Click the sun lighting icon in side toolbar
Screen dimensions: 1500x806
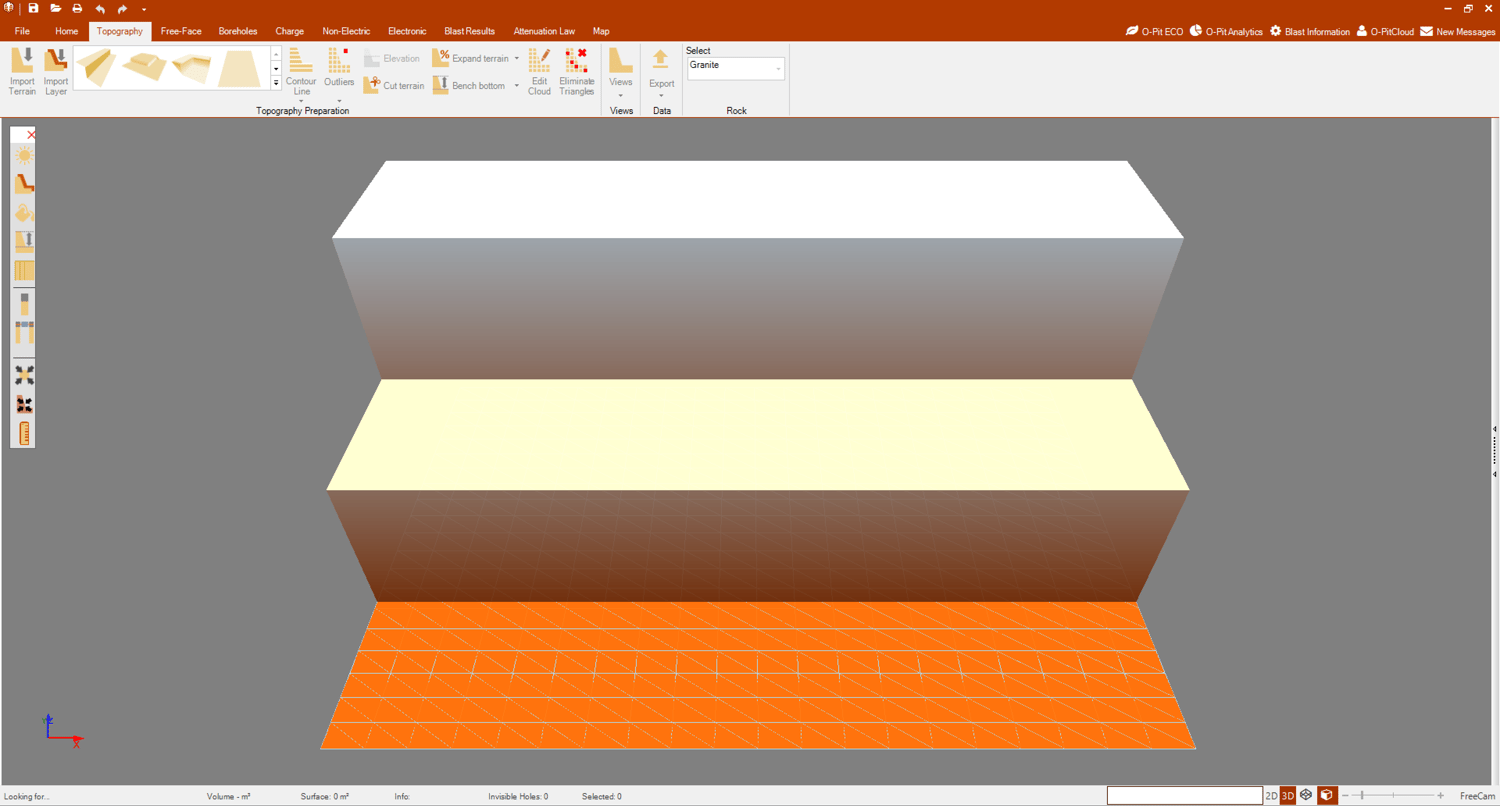tap(24, 155)
